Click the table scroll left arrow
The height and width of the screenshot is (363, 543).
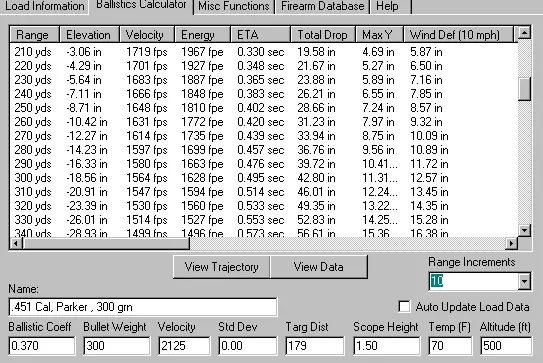pos(16,244)
